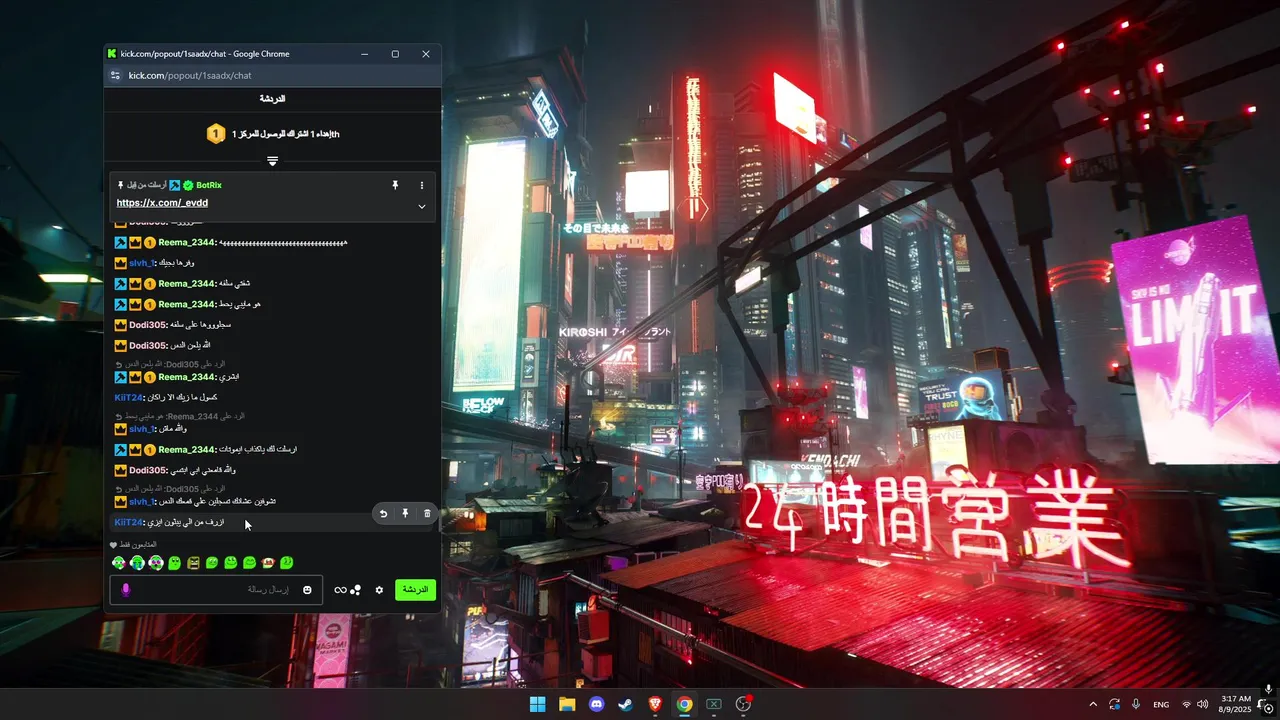1280x720 pixels.
Task: Click the sync icon in the system tray
Action: [x=1114, y=704]
